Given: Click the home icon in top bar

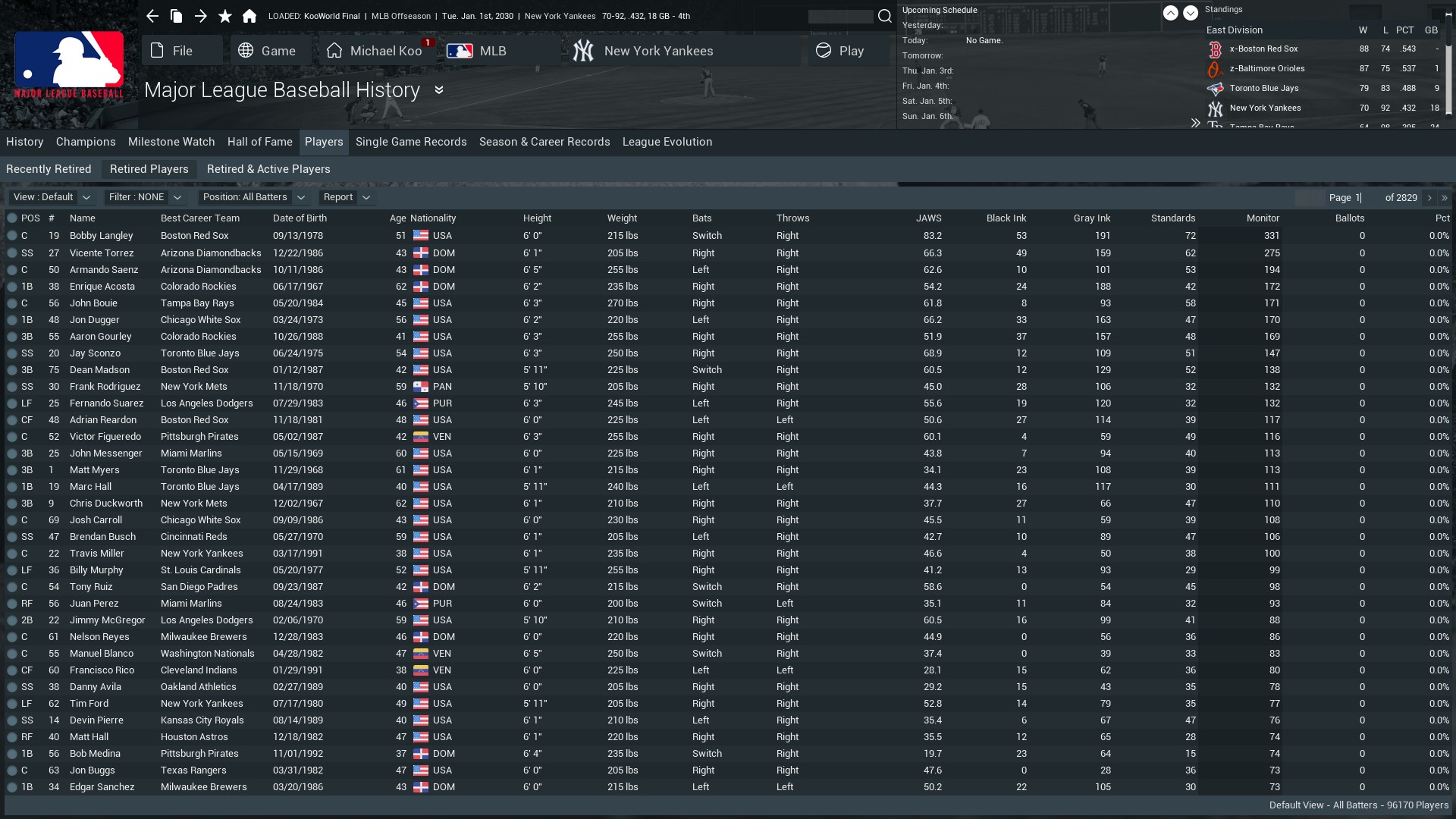Looking at the screenshot, I should point(249,16).
